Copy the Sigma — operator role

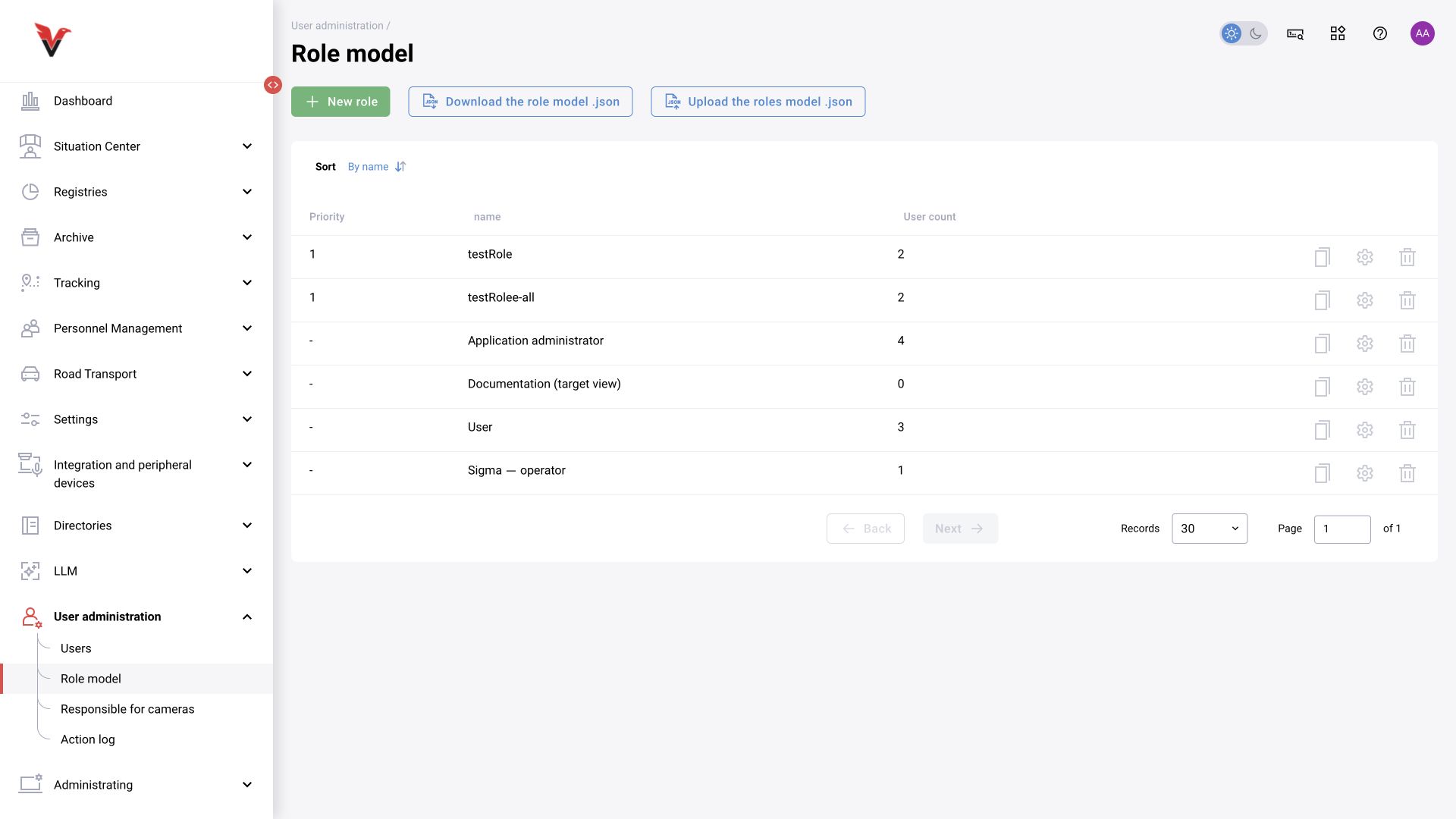1322,473
